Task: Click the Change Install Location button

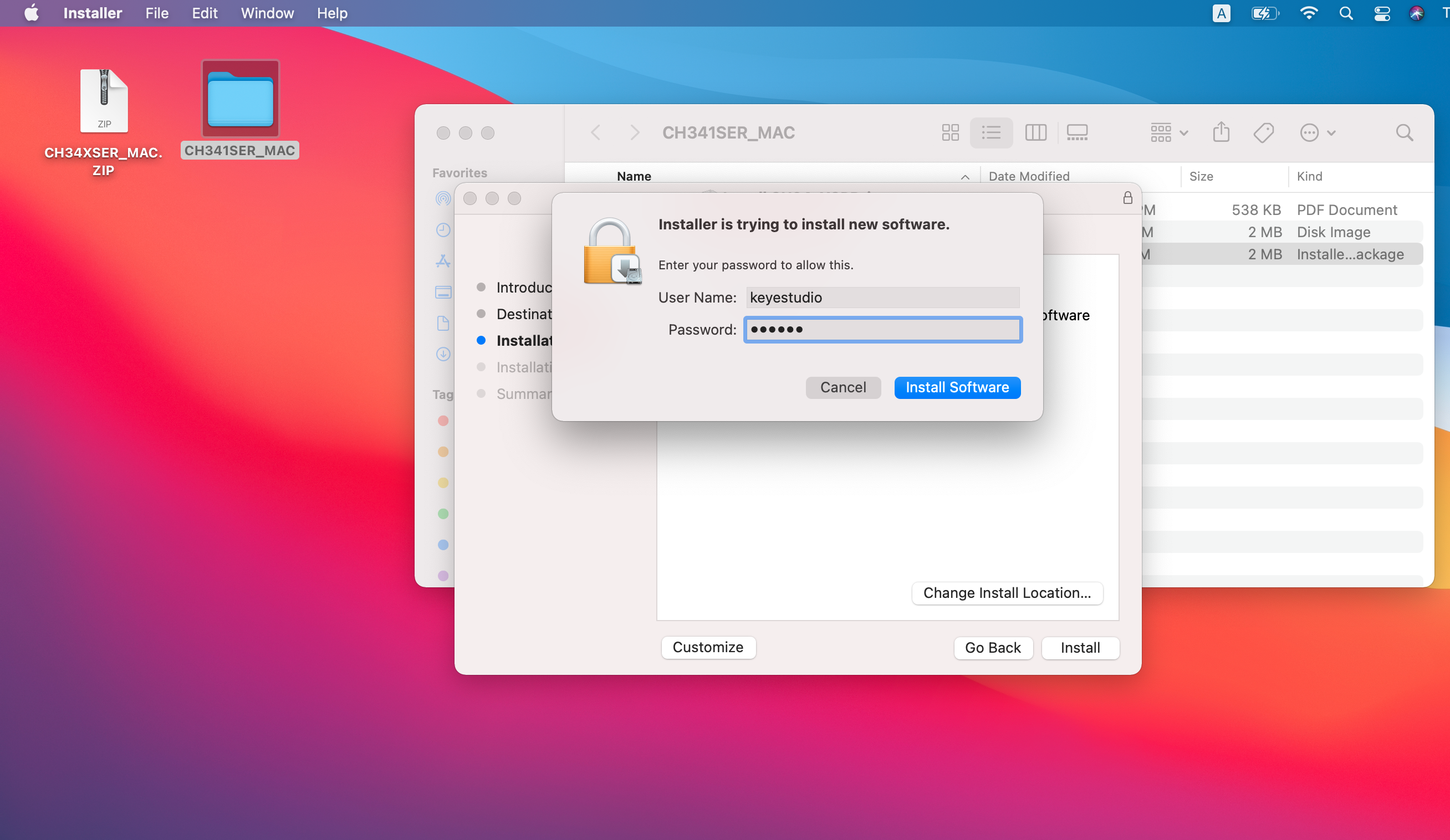Action: [1007, 593]
